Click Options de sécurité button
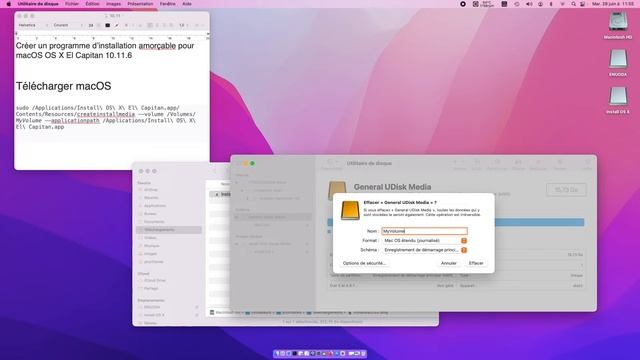The height and width of the screenshot is (360, 640). tap(364, 263)
